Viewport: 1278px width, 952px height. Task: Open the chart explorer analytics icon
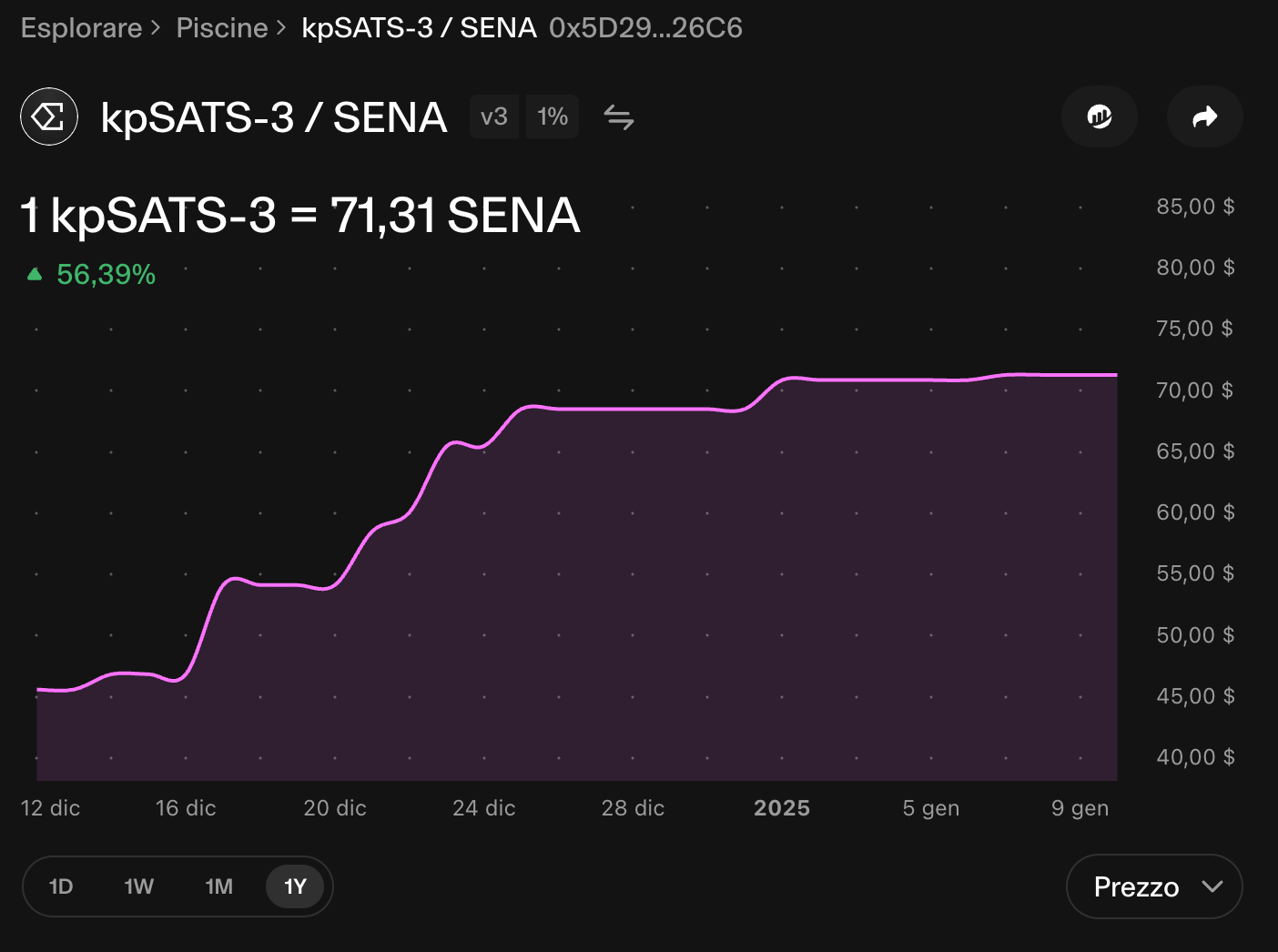1100,116
